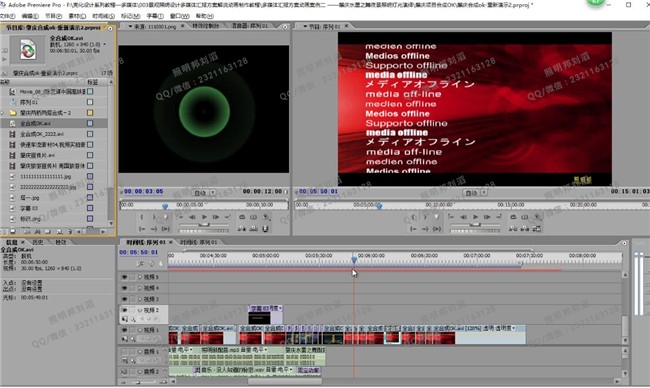Set unnumbered marker in timeline header
Screen dimensions: 650x388
point(161,264)
